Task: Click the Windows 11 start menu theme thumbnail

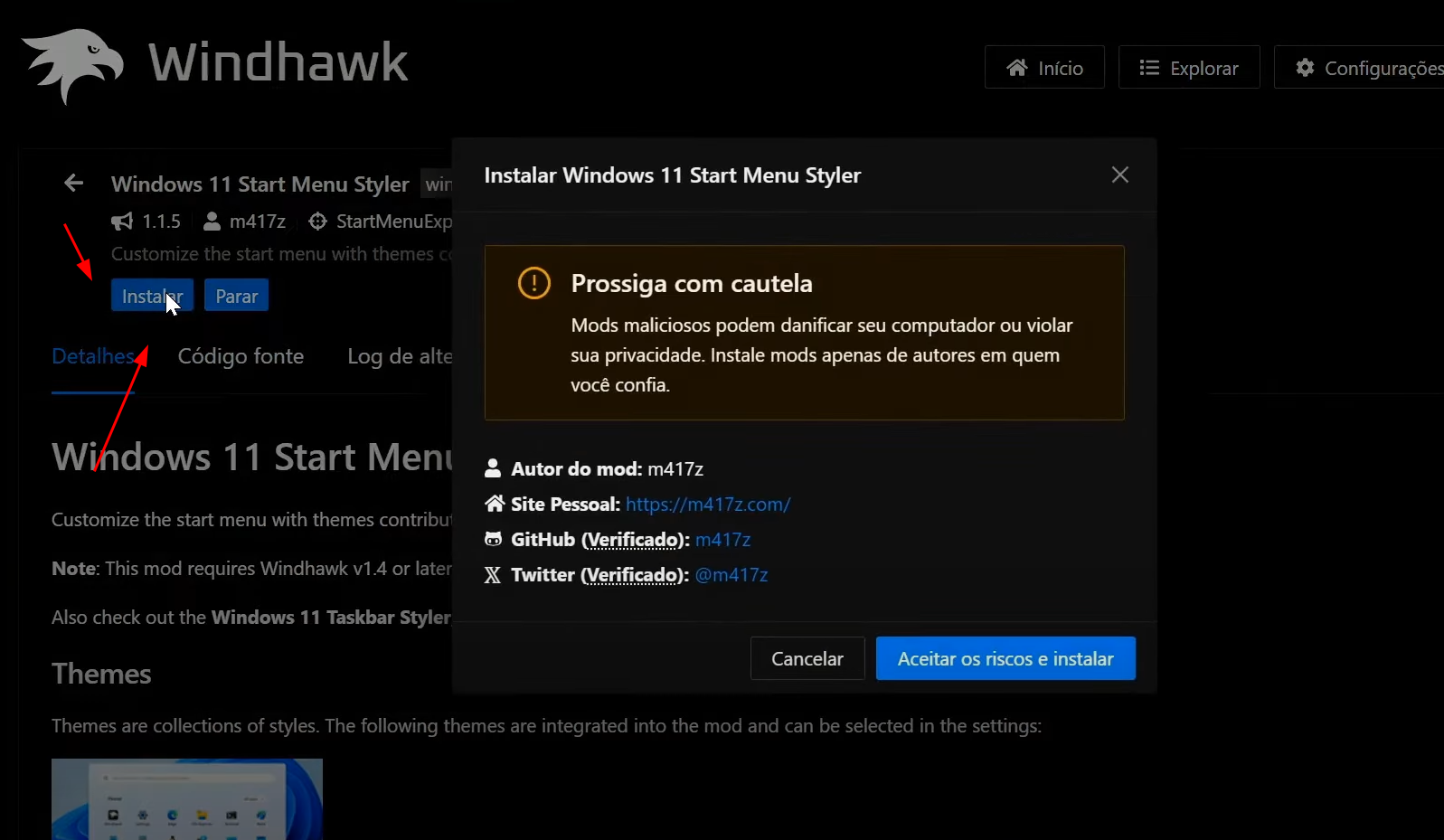Action: [186, 799]
